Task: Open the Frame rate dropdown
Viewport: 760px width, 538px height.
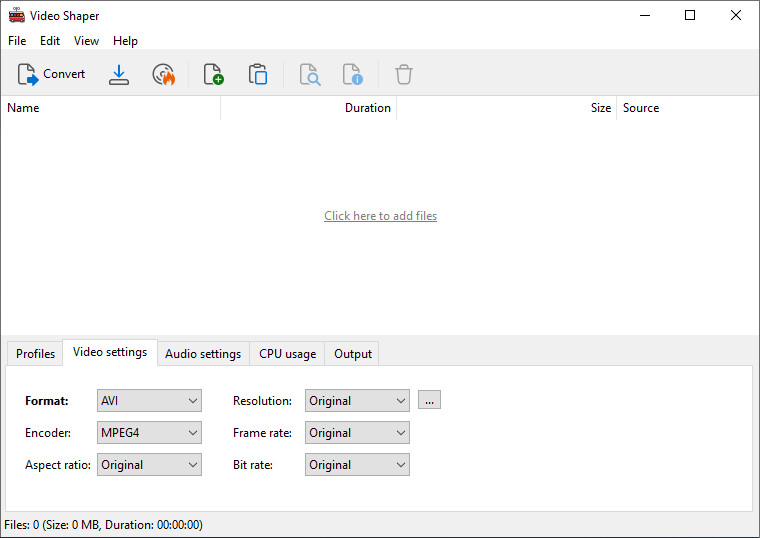Action: click(357, 433)
